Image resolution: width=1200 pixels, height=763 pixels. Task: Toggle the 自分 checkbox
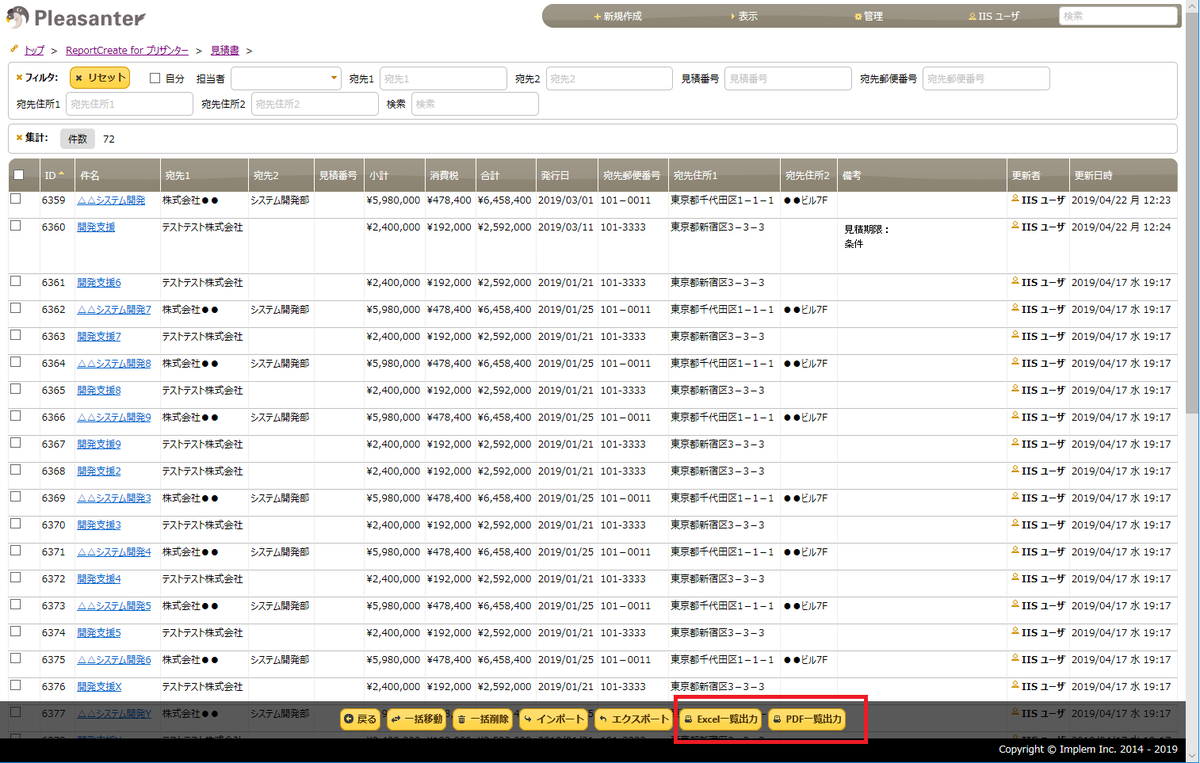tap(155, 78)
